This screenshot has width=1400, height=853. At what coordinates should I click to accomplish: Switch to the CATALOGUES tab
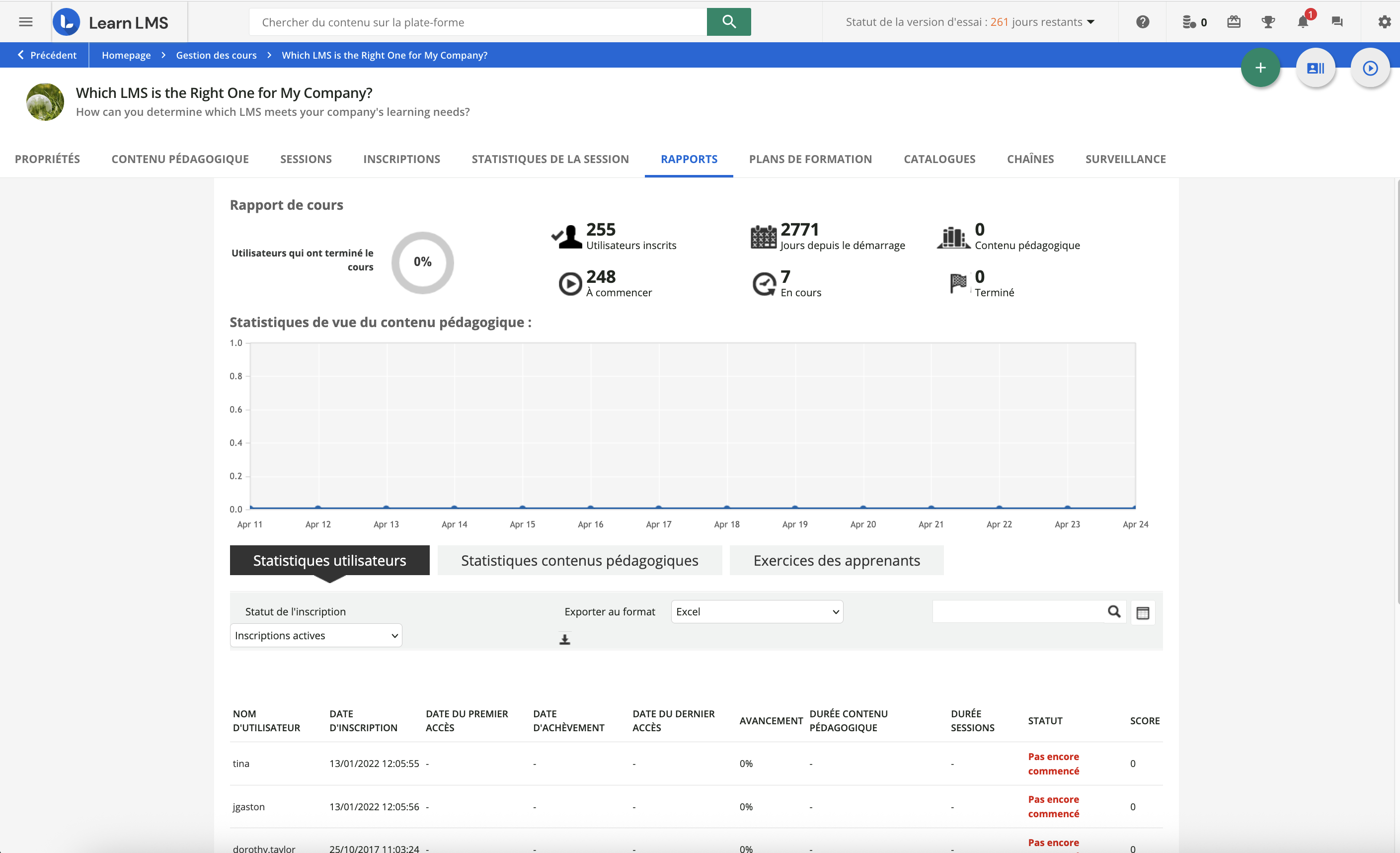[939, 159]
